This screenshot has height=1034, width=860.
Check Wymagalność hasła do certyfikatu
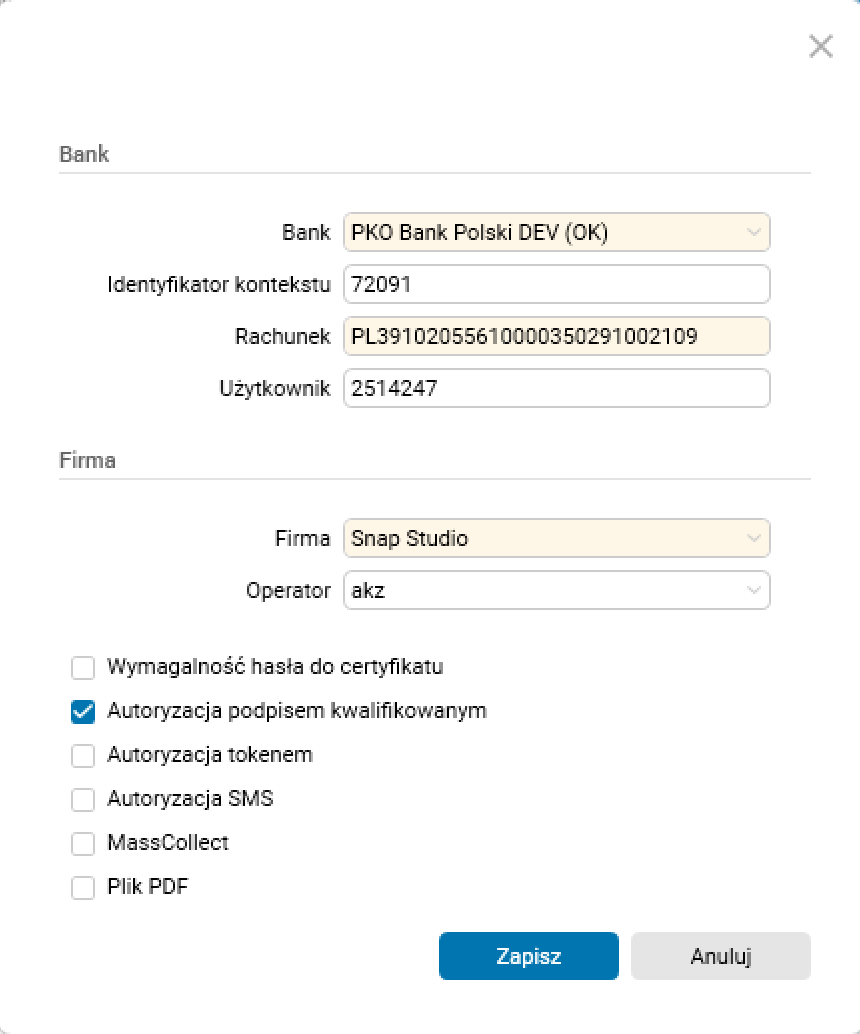coord(83,667)
